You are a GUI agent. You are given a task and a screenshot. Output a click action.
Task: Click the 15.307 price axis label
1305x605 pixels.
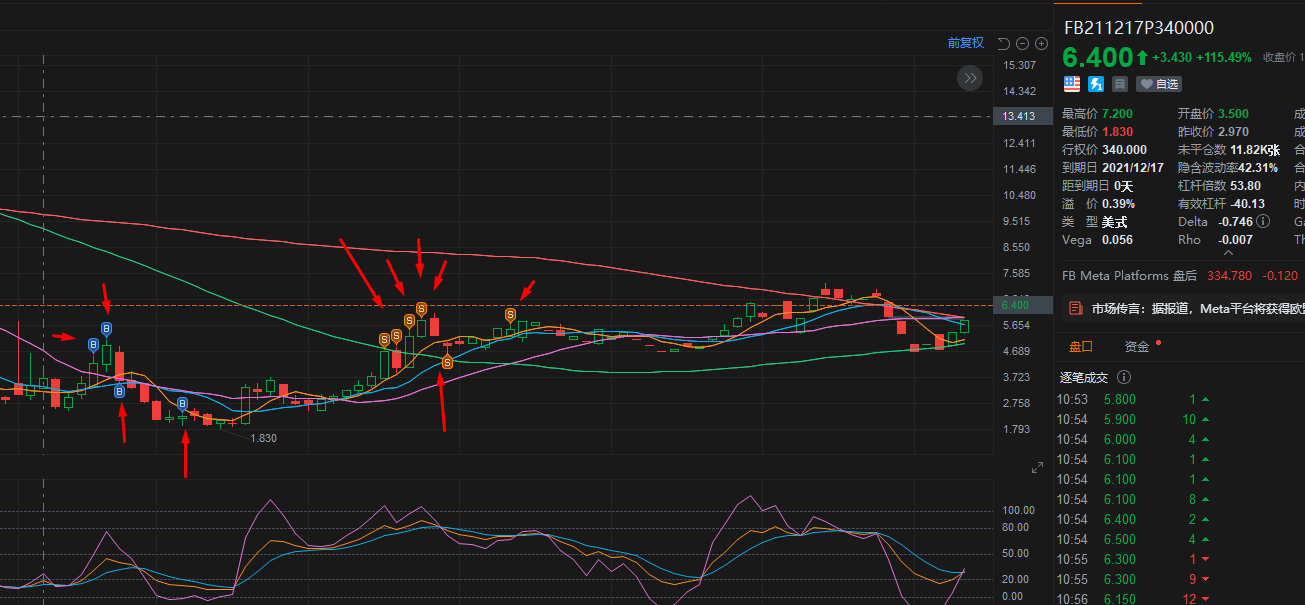(x=1018, y=65)
